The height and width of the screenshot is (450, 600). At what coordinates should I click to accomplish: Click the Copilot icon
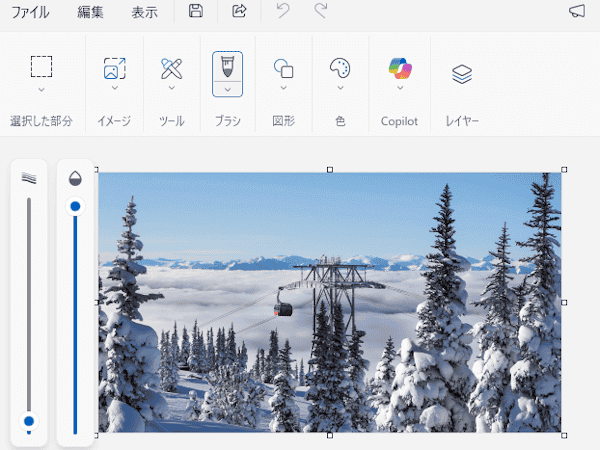click(x=400, y=68)
